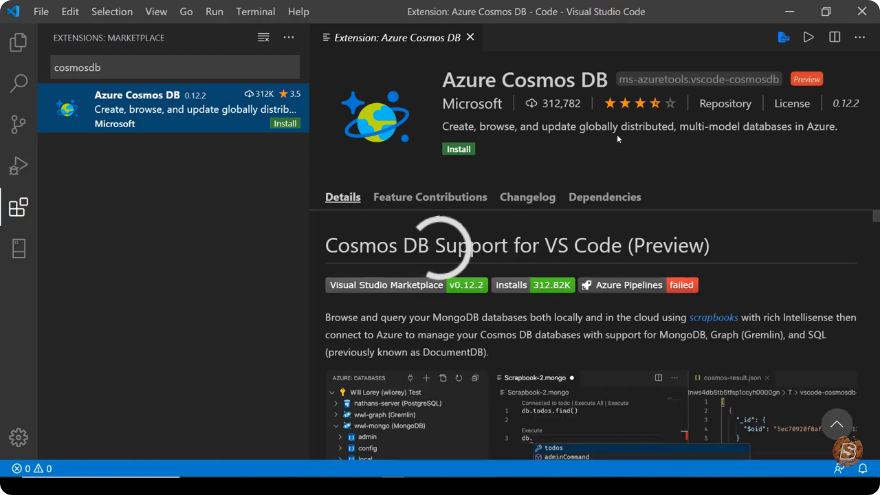Click the Installs 312.82K badge
This screenshot has height=495, width=880.
[533, 285]
